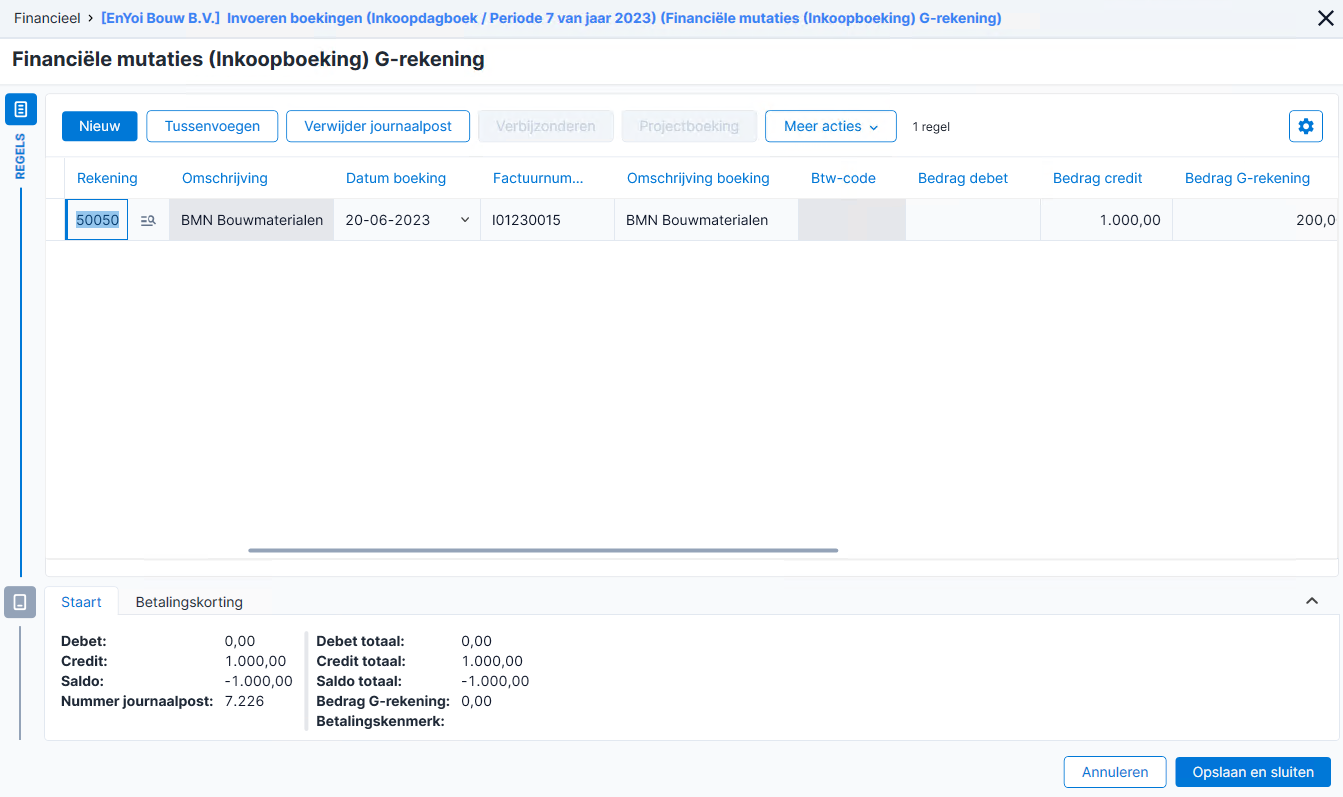Open the Datum boeking date dropdown
Viewport: 1343px width, 797px height.
tap(464, 220)
